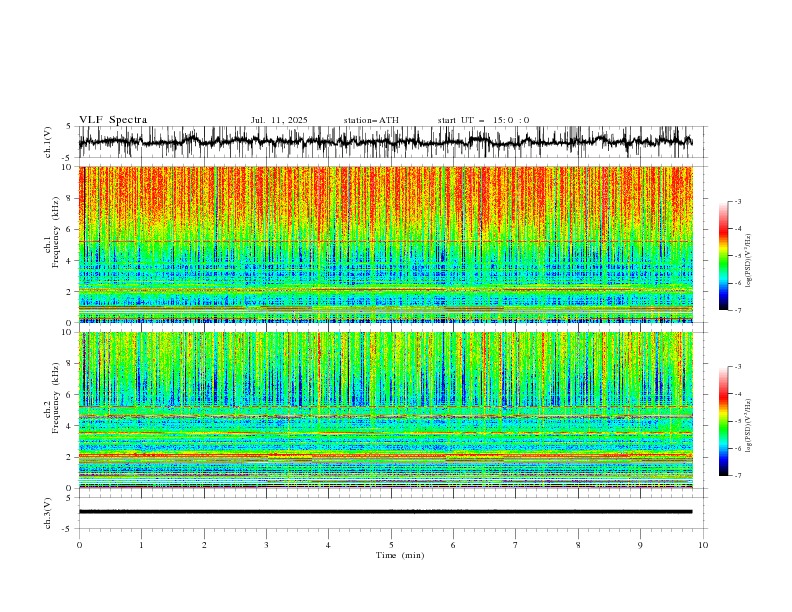Click the "VLF Spectra" title text

[113, 120]
